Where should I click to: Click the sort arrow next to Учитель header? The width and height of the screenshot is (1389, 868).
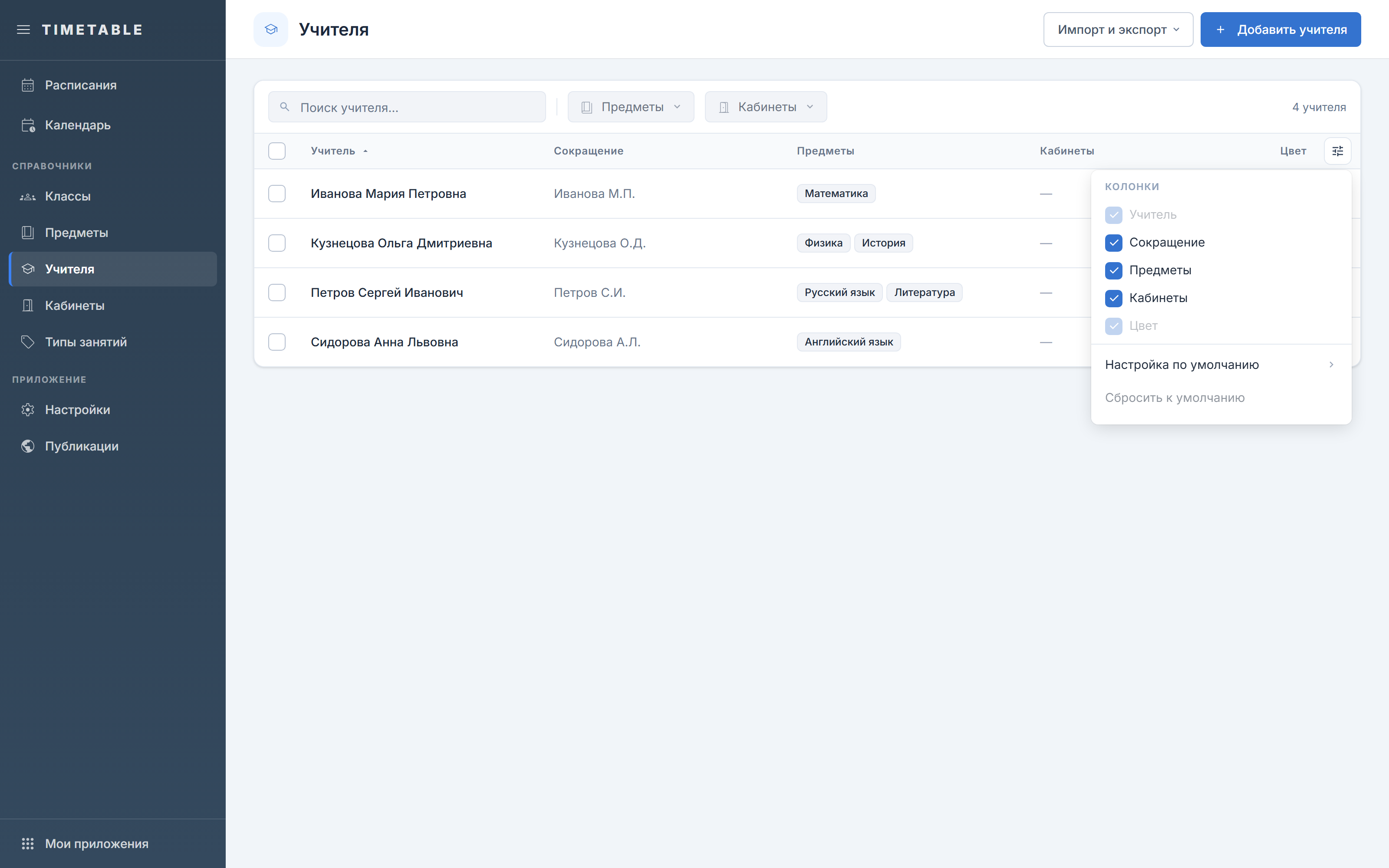tap(365, 151)
